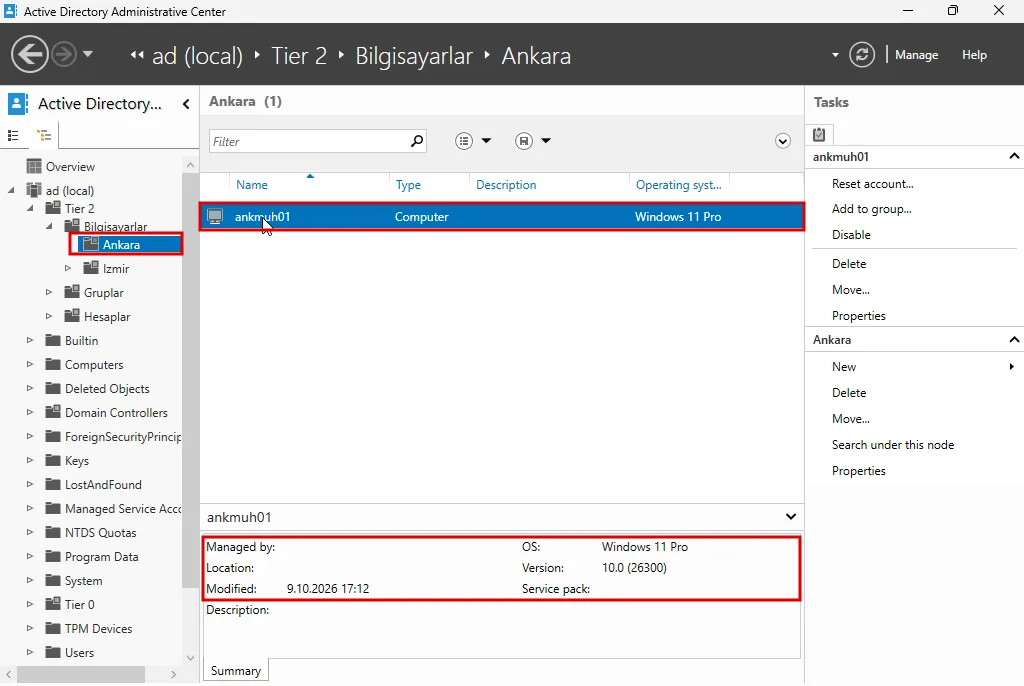Select Managed Service Accounts in the tree

click(x=123, y=508)
